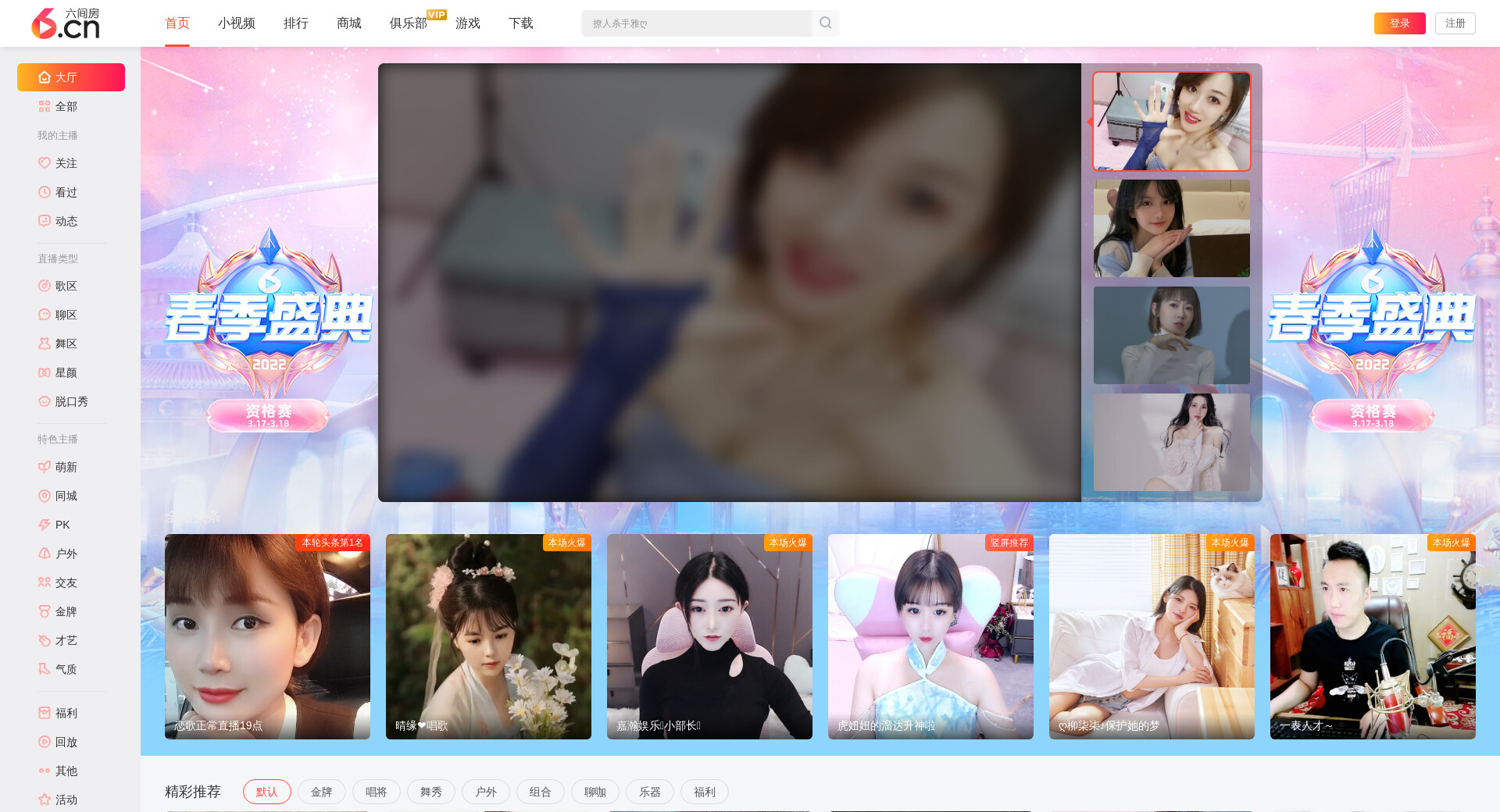Image resolution: width=1500 pixels, height=812 pixels.
Task: Filter recommendations by 户外 pill
Action: [486, 792]
